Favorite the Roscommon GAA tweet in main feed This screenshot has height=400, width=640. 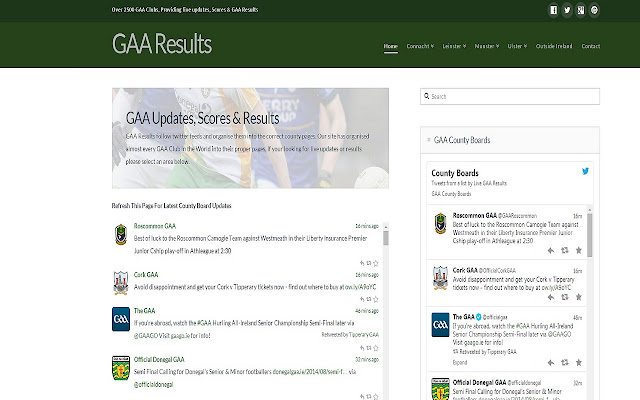pos(376,263)
